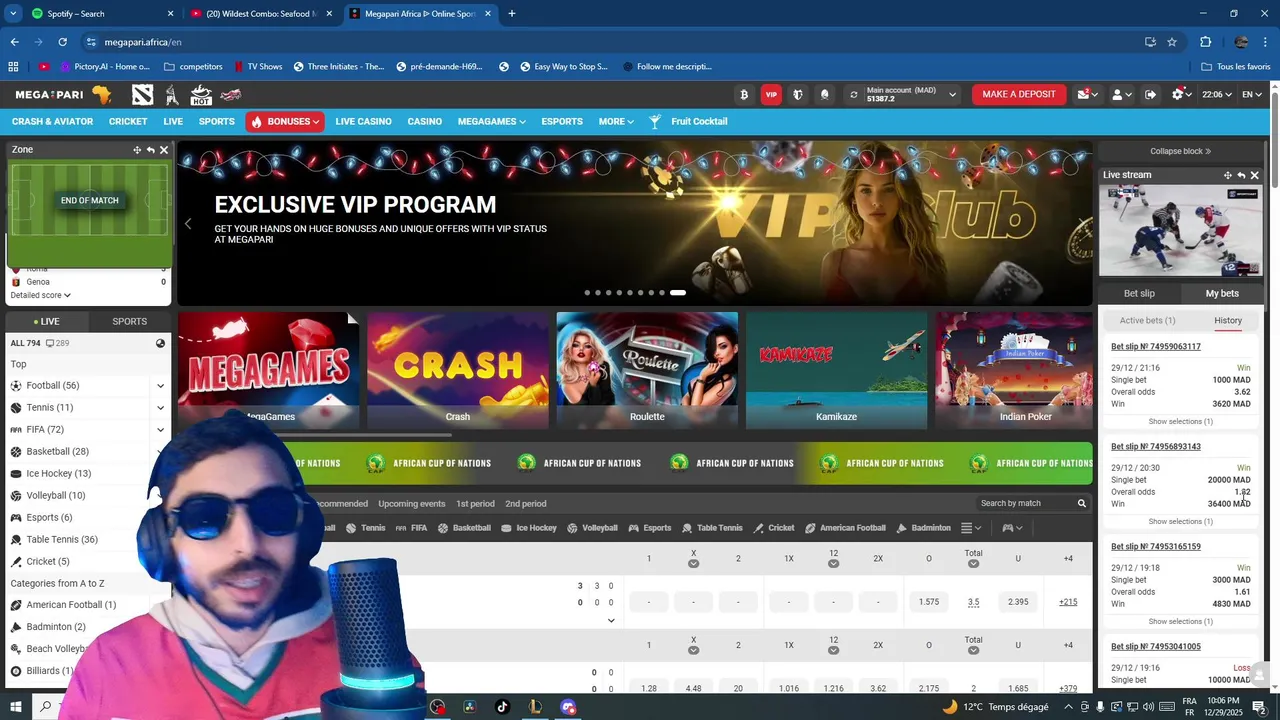Viewport: 1280px width, 720px height.
Task: Open the Fruit Cocktail game link
Action: [x=688, y=121]
